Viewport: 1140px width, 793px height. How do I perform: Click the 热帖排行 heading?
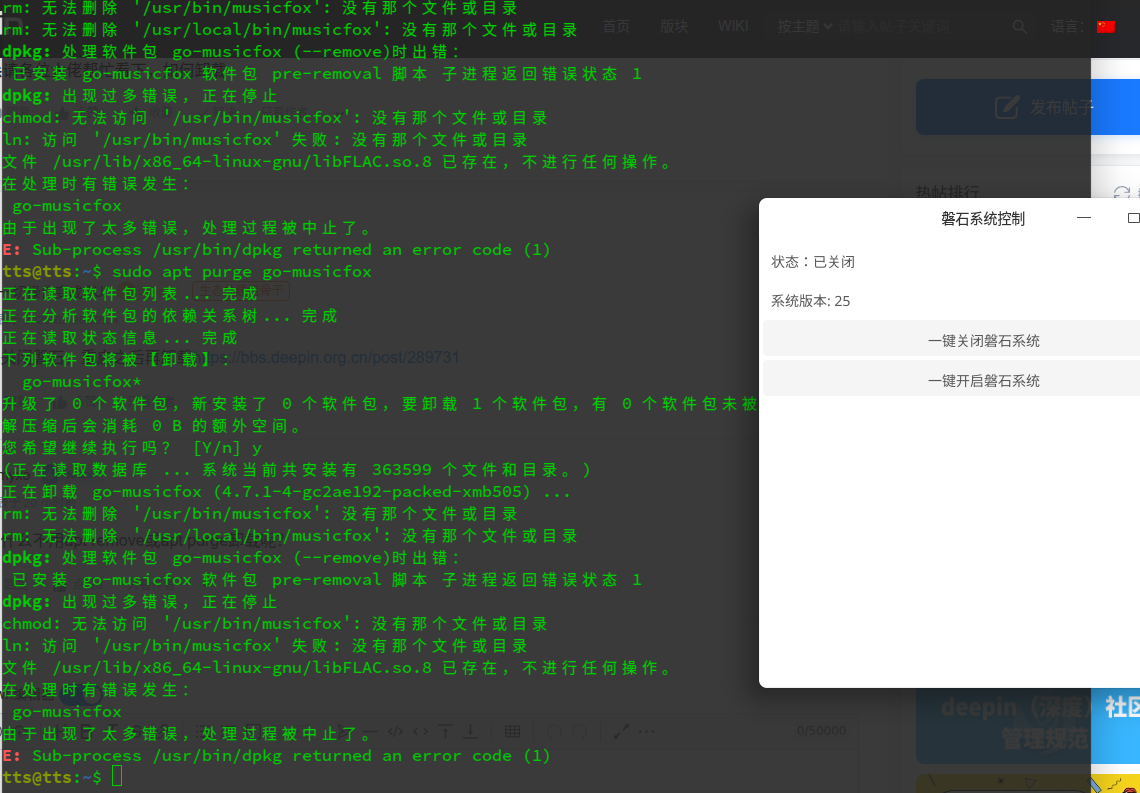tap(947, 192)
